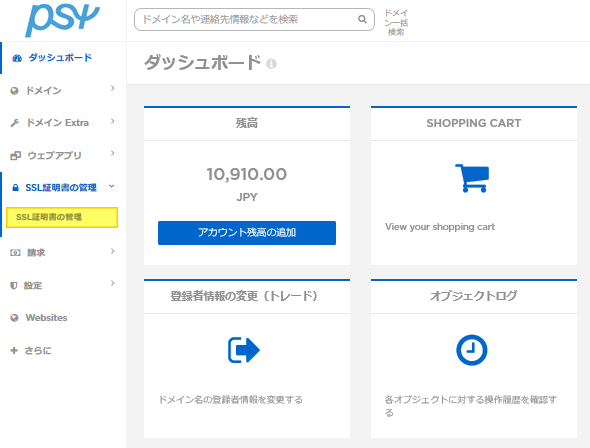Click the SHOPPING CART card header
The width and height of the screenshot is (590, 448).
[474, 123]
